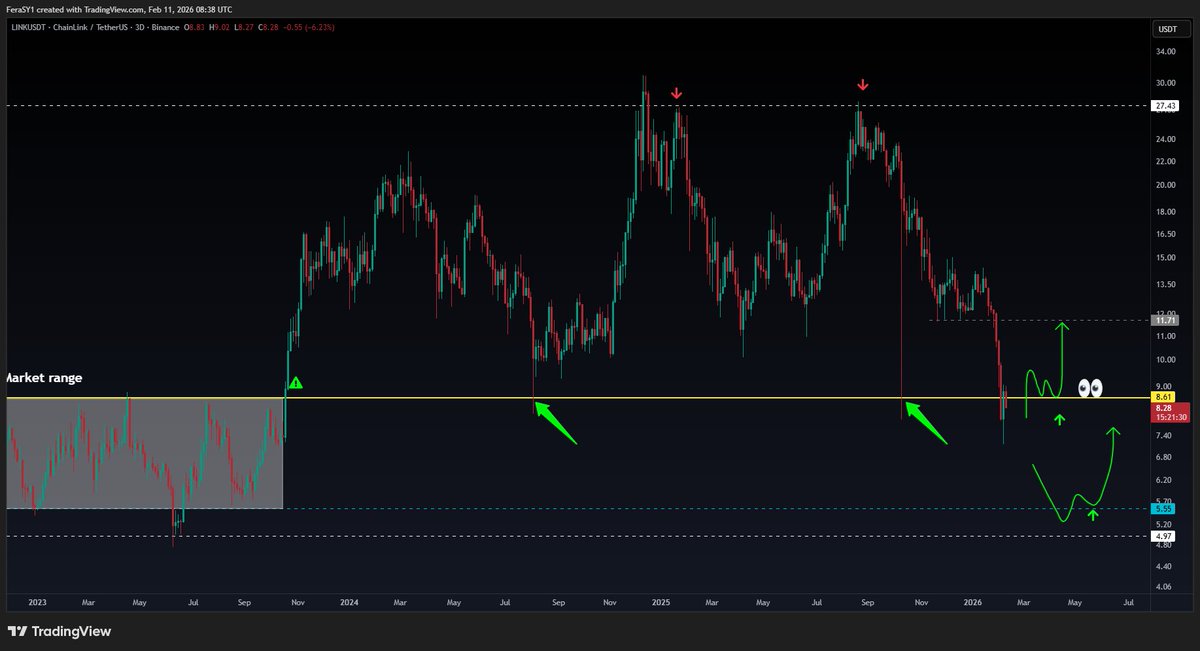Click the yellow 8.61 price label on the right axis
Image resolution: width=1200 pixels, height=651 pixels.
click(x=1163, y=397)
